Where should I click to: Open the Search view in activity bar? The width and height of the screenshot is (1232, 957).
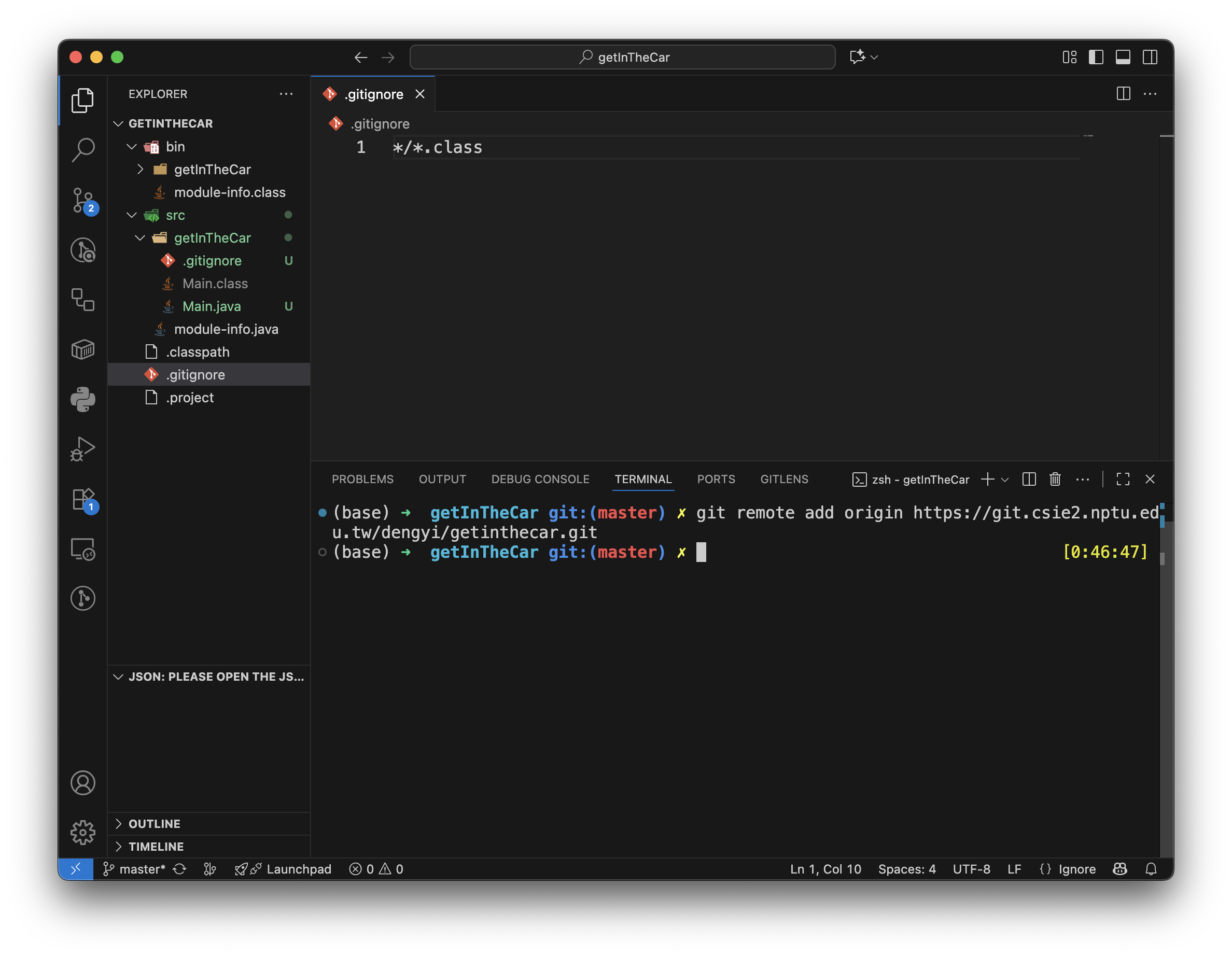click(x=83, y=150)
